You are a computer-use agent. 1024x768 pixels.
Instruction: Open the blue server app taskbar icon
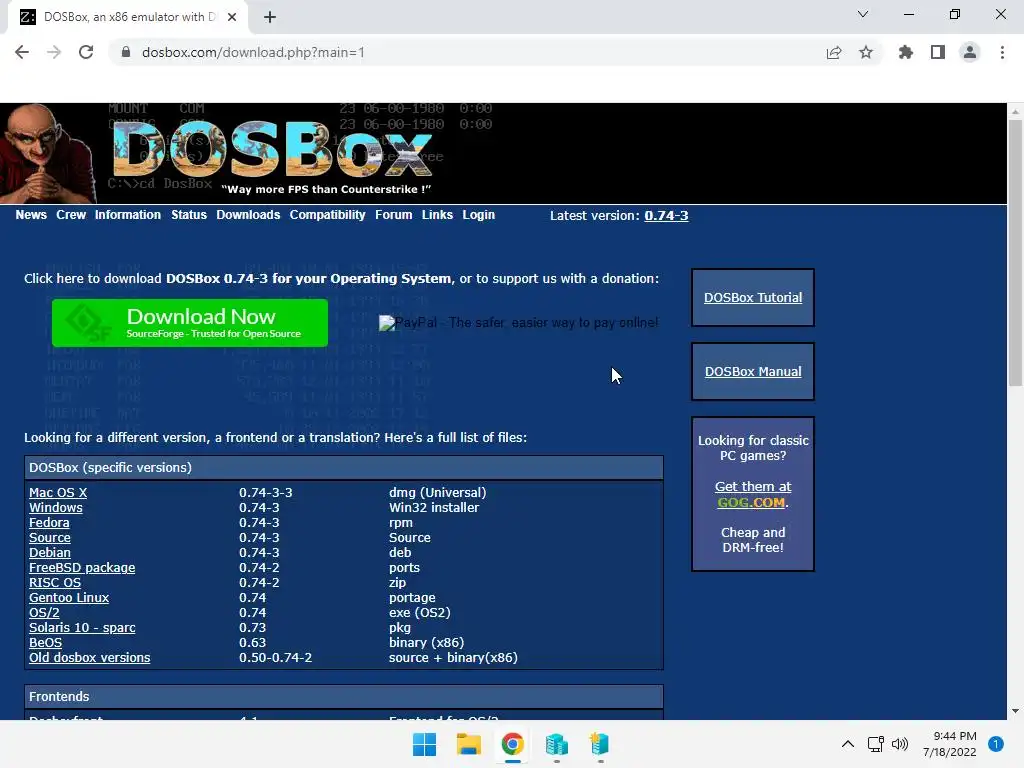click(556, 744)
